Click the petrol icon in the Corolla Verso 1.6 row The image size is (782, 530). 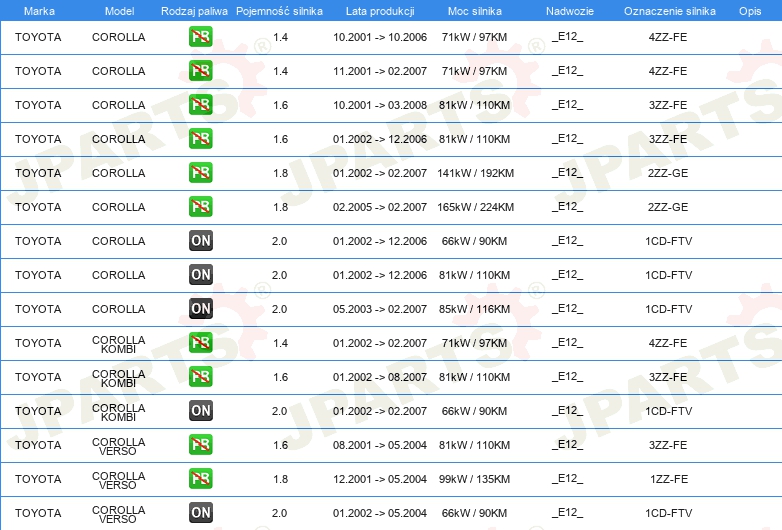click(x=200, y=445)
